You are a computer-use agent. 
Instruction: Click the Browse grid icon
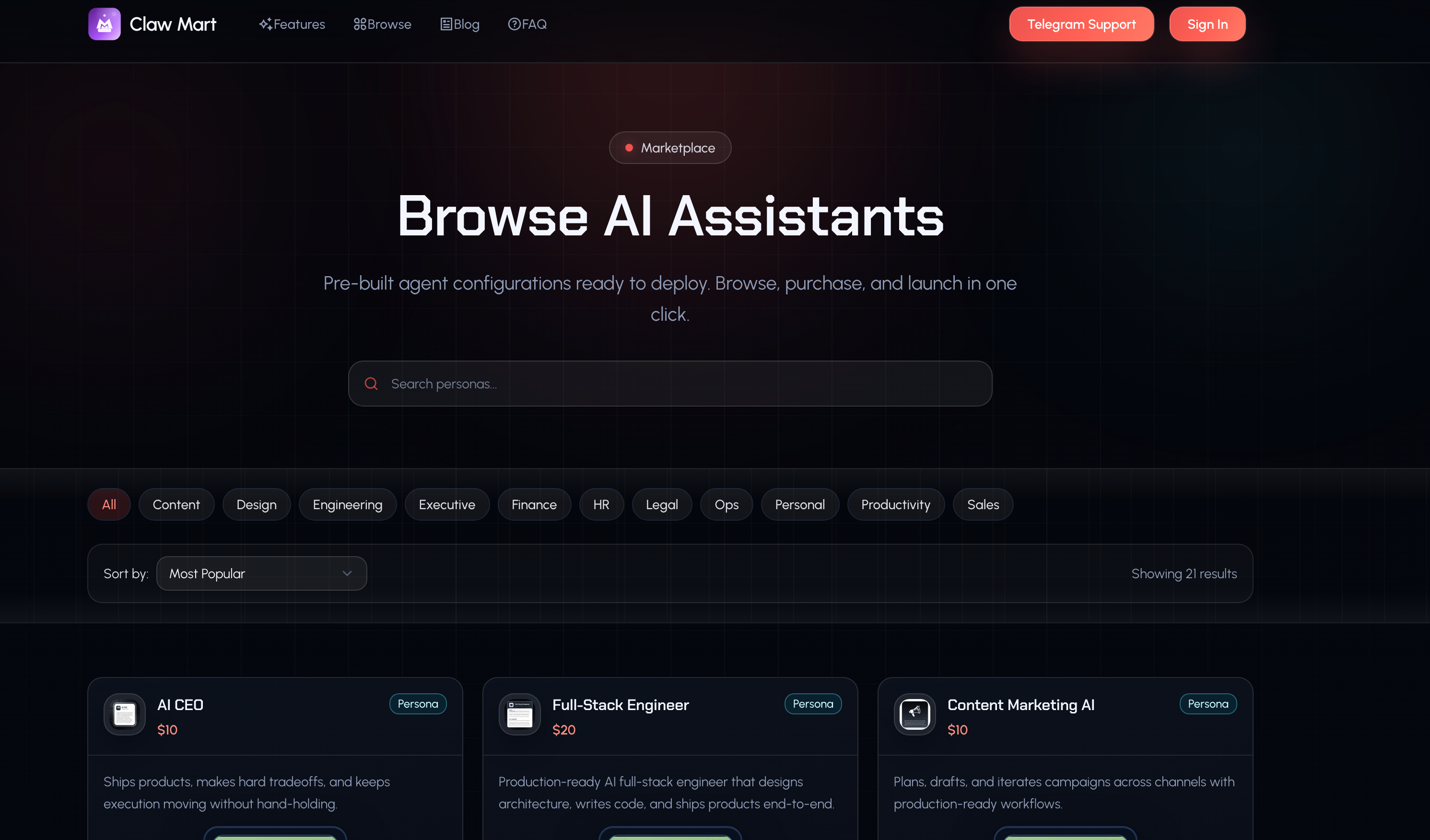[x=359, y=24]
